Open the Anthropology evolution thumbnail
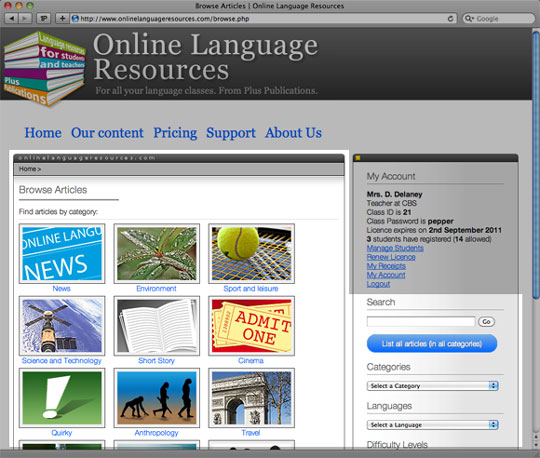 tap(157, 398)
